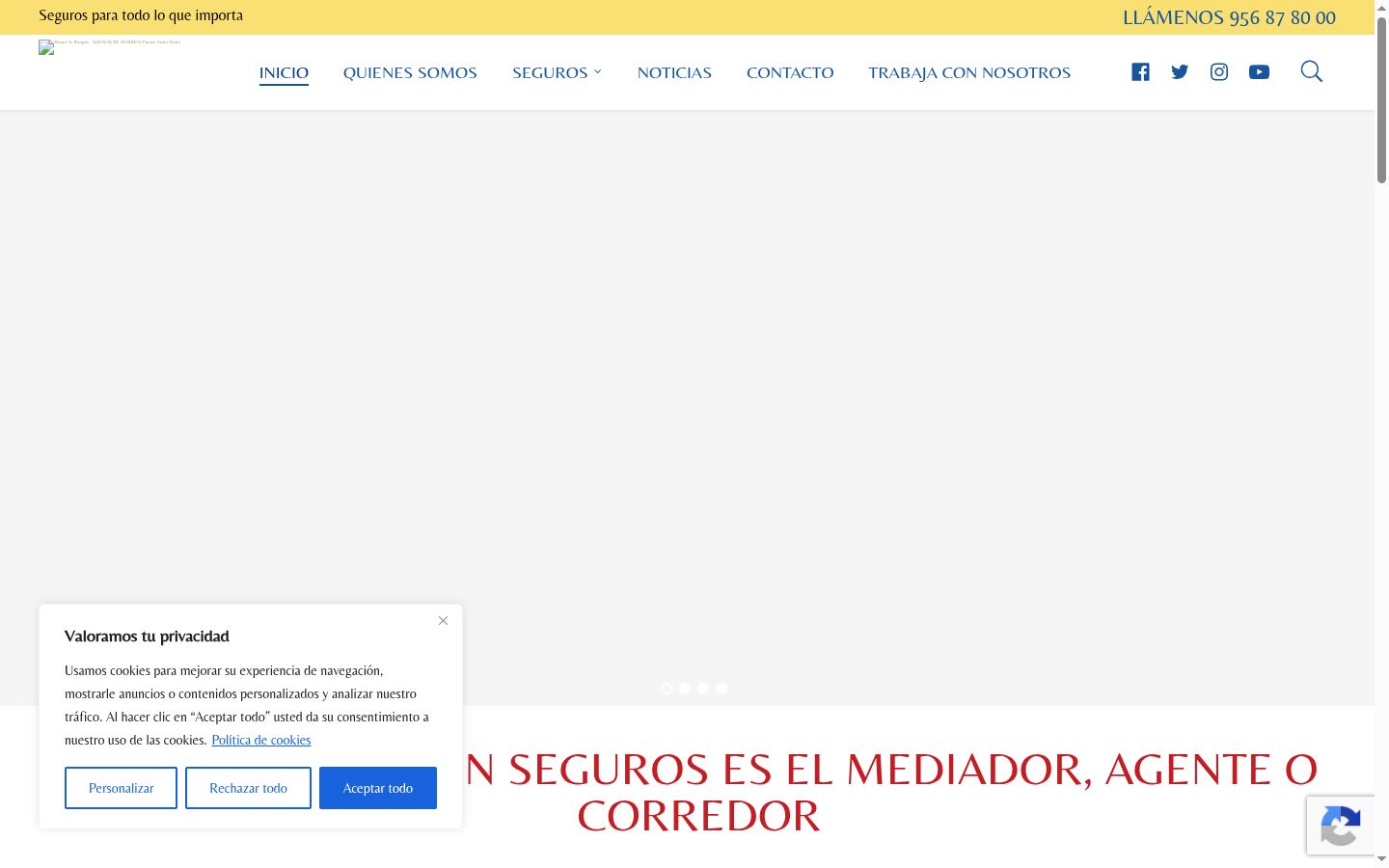
Task: Open the Política de cookies link
Action: pyautogui.click(x=261, y=740)
